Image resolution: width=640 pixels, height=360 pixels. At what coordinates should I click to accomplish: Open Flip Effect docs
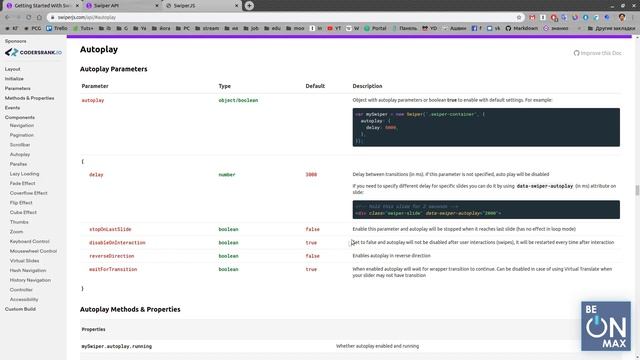click(21, 203)
